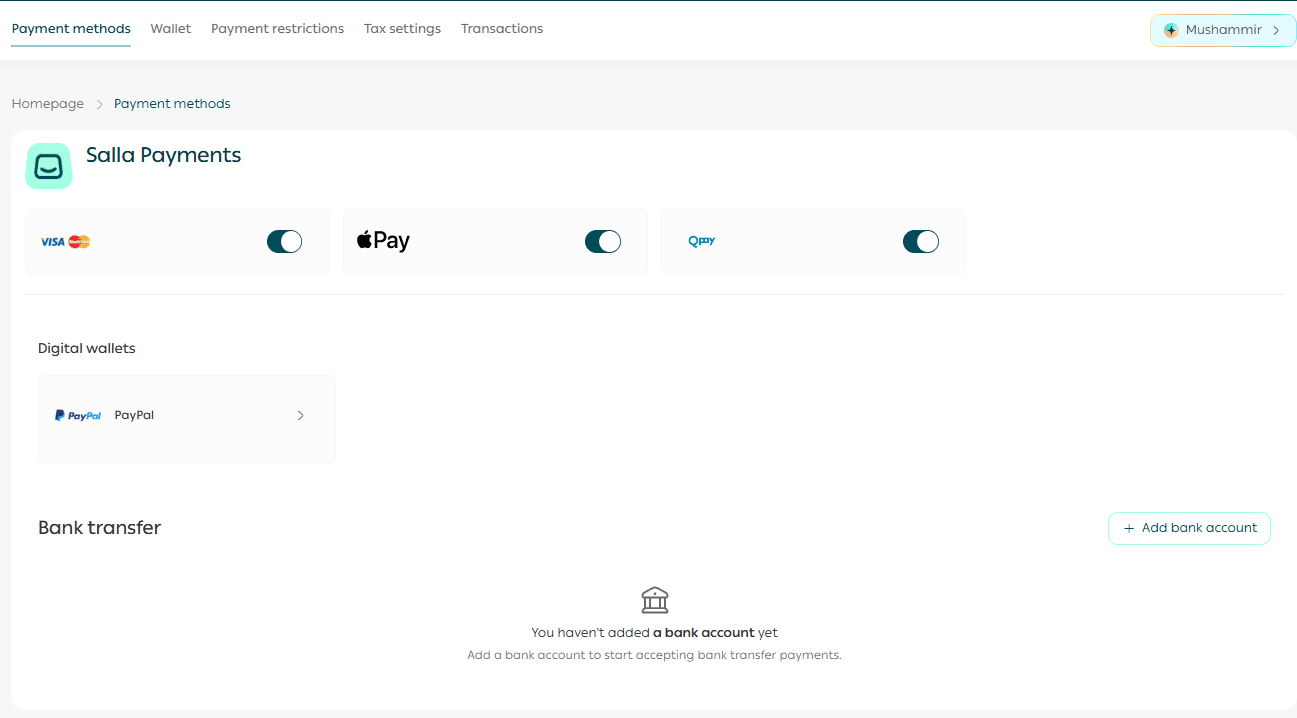
Task: Expand PayPal settings via chevron arrow
Action: tap(301, 415)
